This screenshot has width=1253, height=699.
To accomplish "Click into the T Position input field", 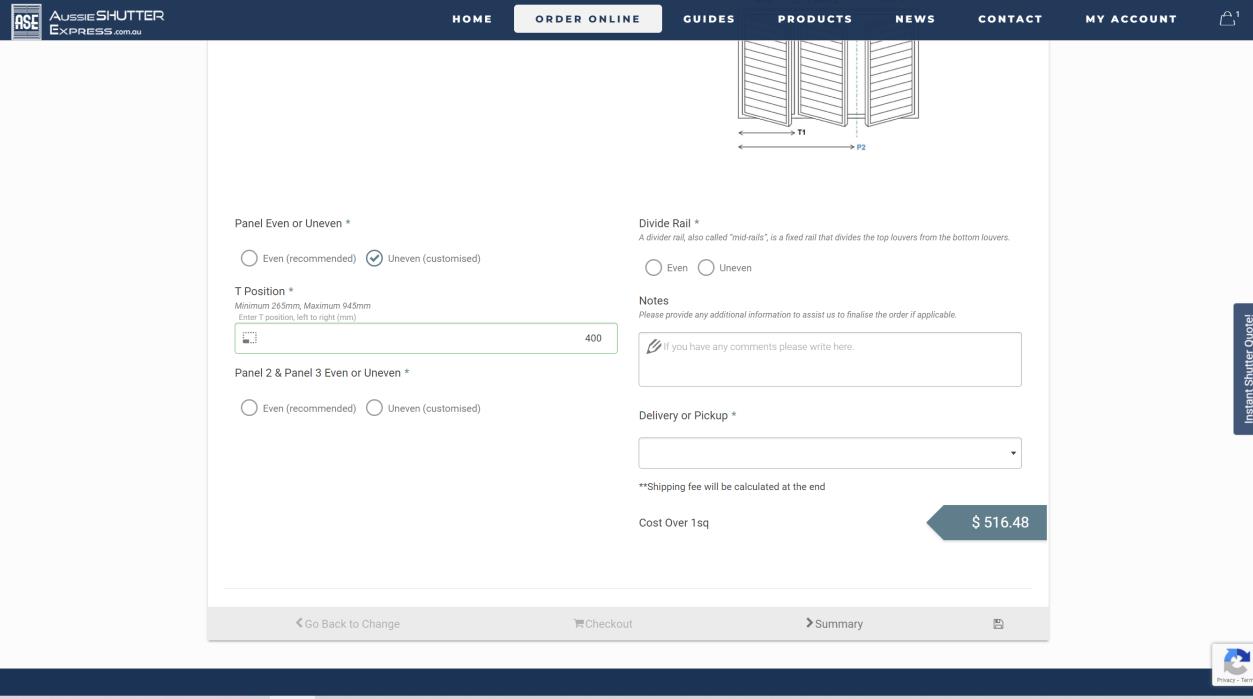I will [425, 338].
